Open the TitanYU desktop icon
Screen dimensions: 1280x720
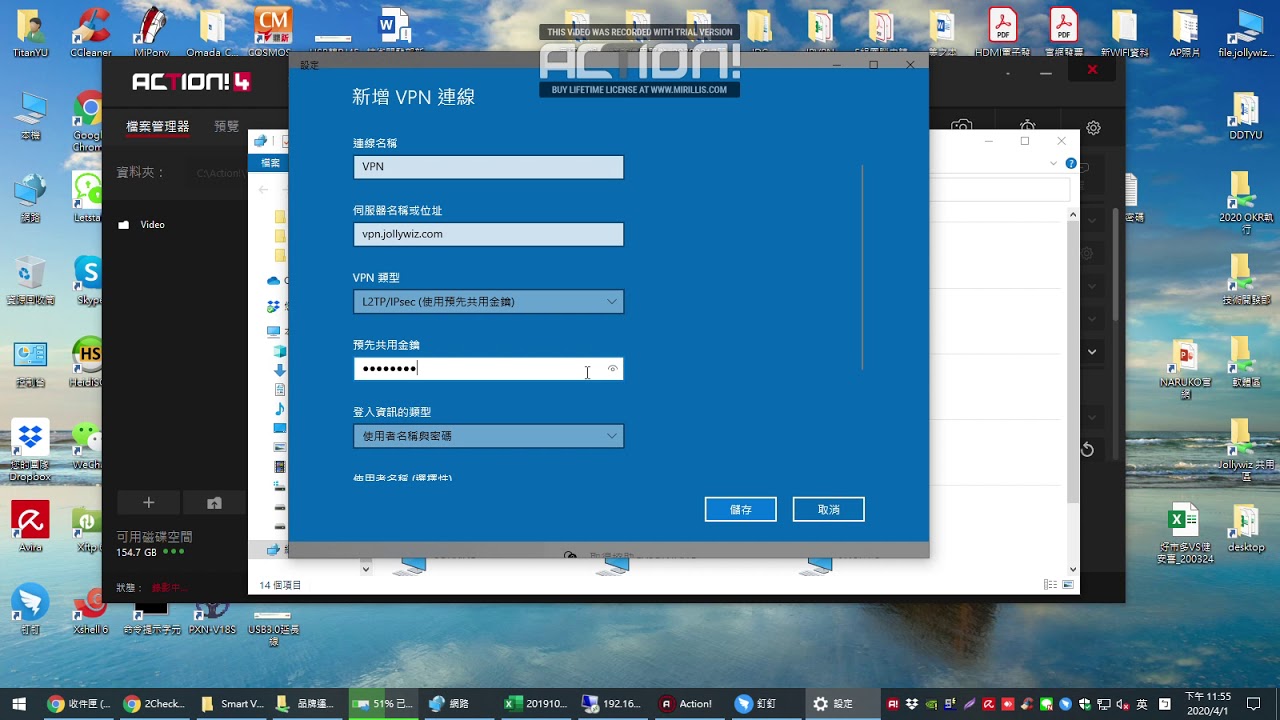point(30,32)
